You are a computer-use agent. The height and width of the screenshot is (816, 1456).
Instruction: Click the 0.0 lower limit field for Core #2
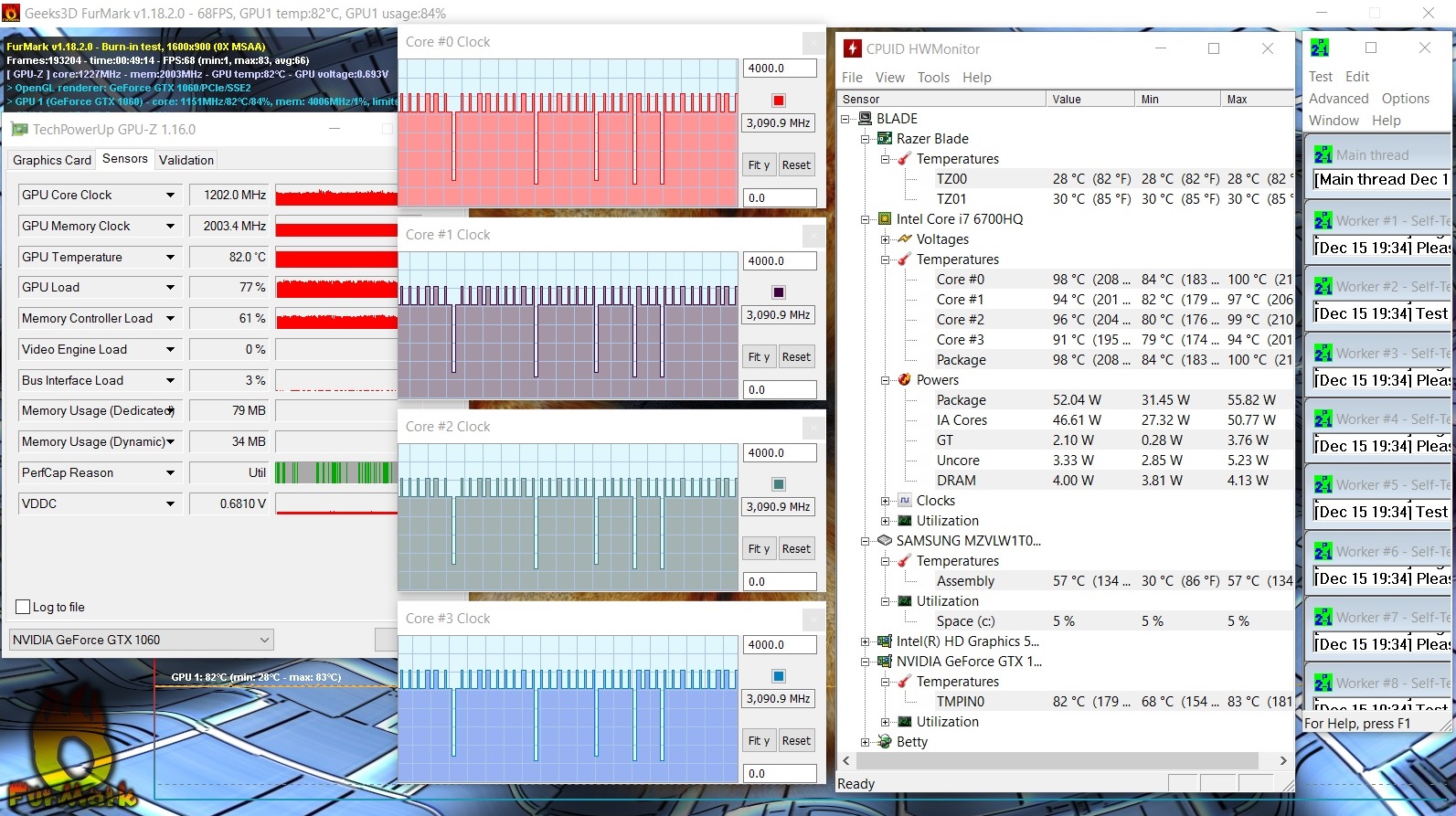[x=780, y=581]
